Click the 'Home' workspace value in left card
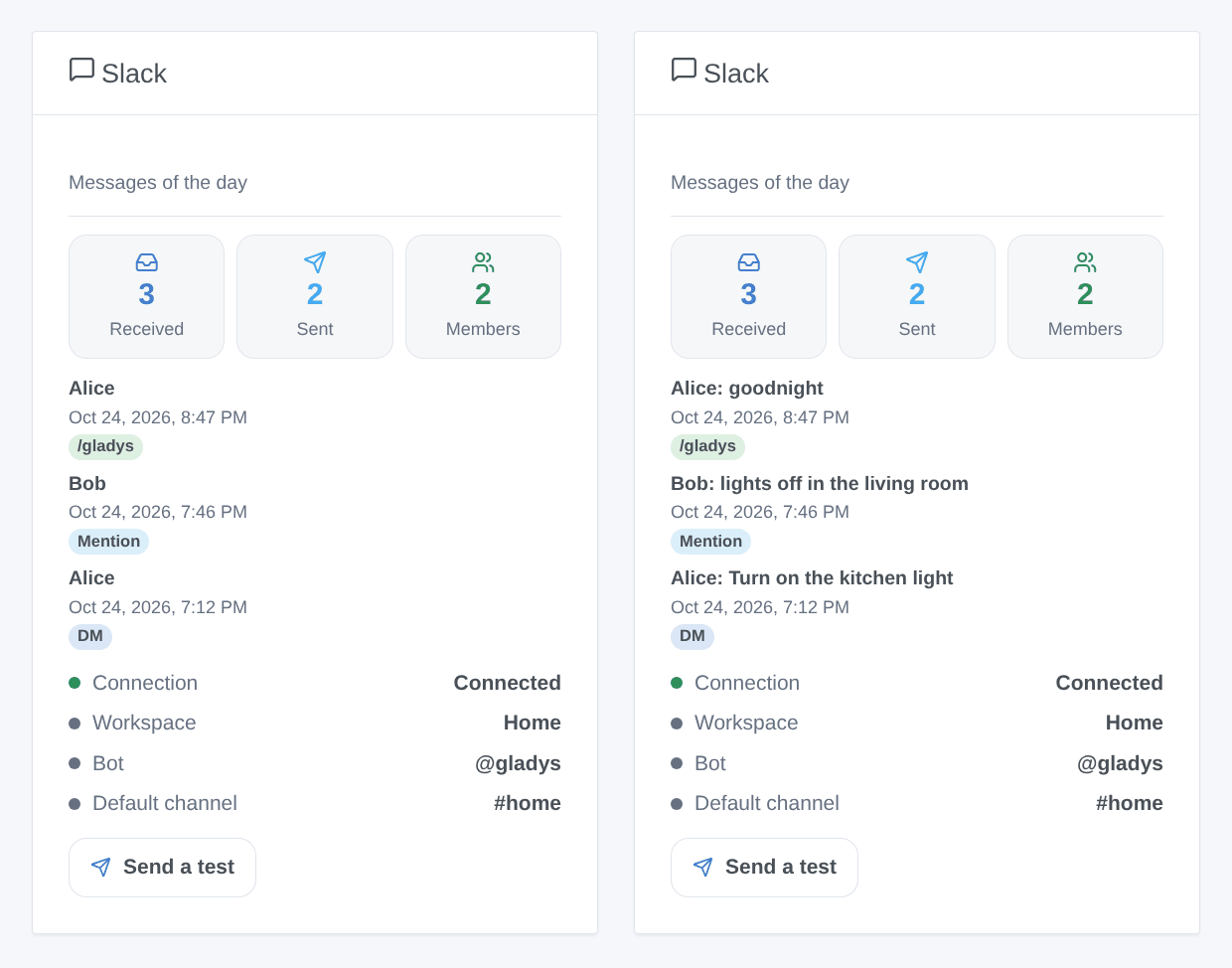The height and width of the screenshot is (968, 1232). pos(533,723)
